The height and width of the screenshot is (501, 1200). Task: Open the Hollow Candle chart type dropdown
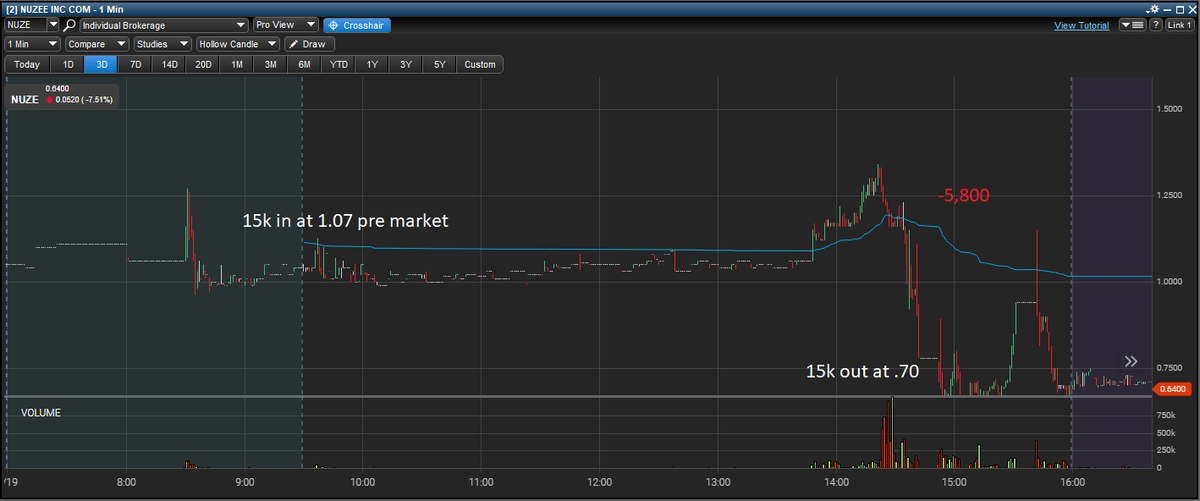[238, 44]
